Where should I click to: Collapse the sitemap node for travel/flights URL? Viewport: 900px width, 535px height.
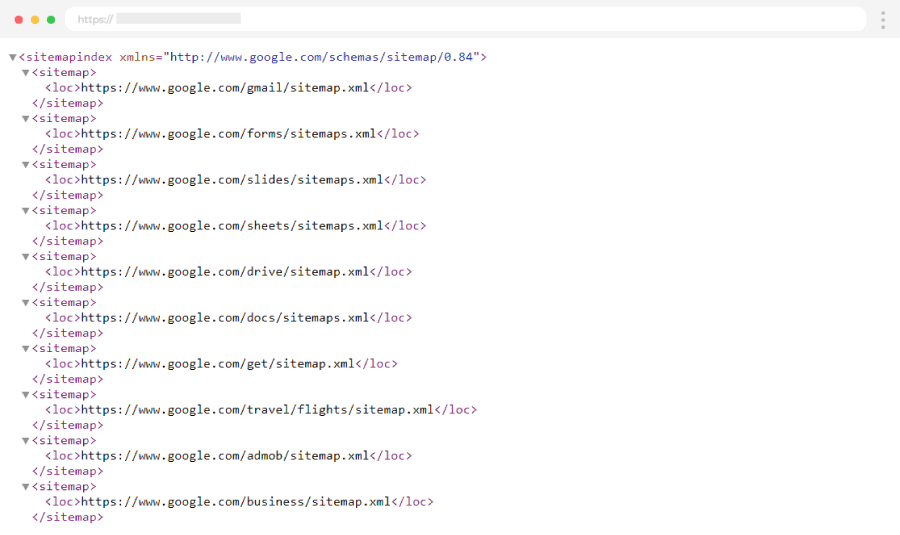(26, 395)
